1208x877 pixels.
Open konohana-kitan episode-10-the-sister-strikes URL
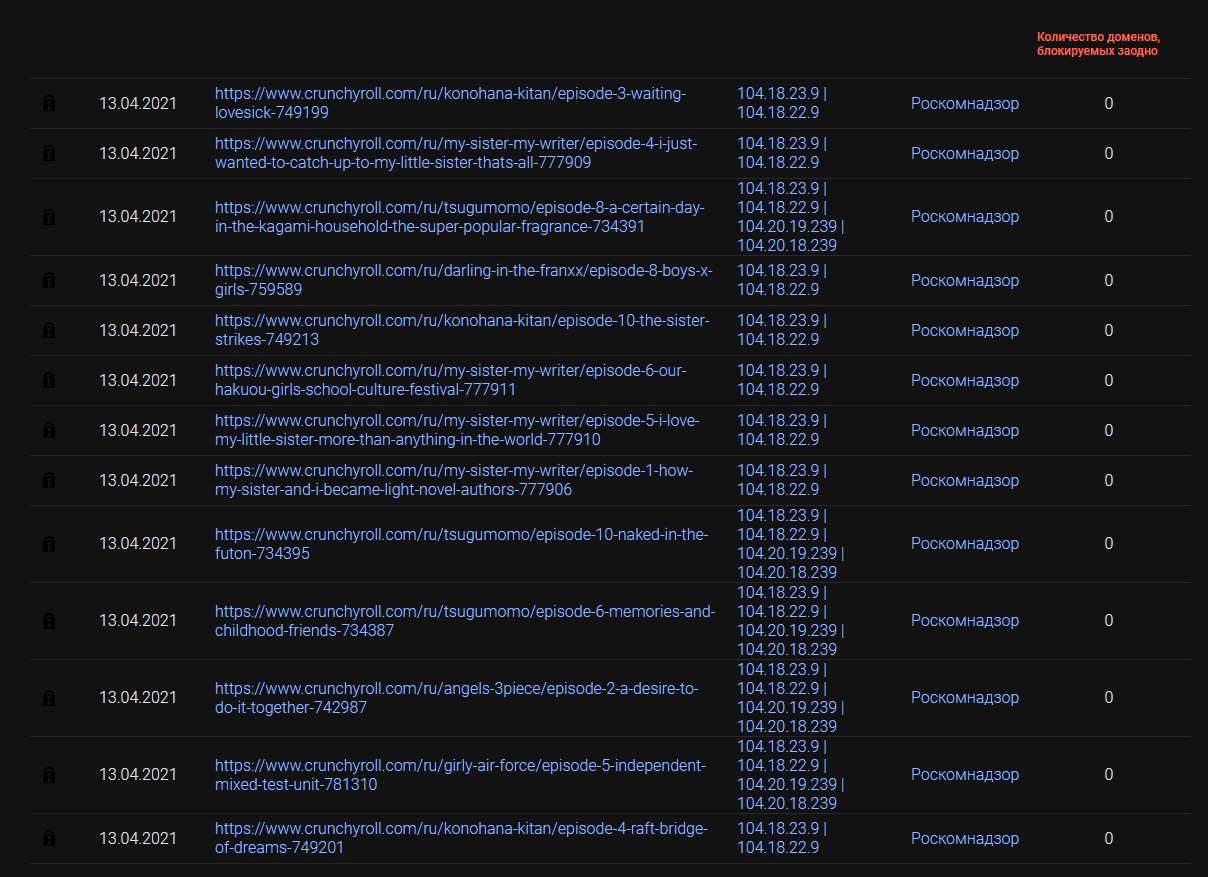click(x=462, y=330)
